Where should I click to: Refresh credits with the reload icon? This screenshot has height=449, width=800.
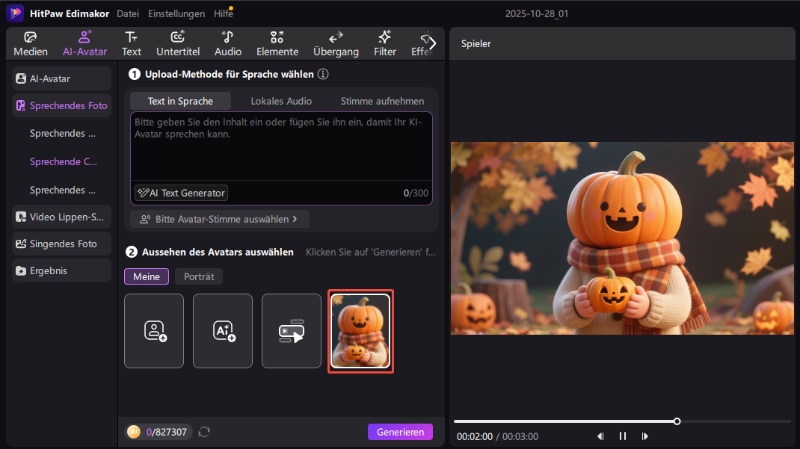pyautogui.click(x=204, y=432)
